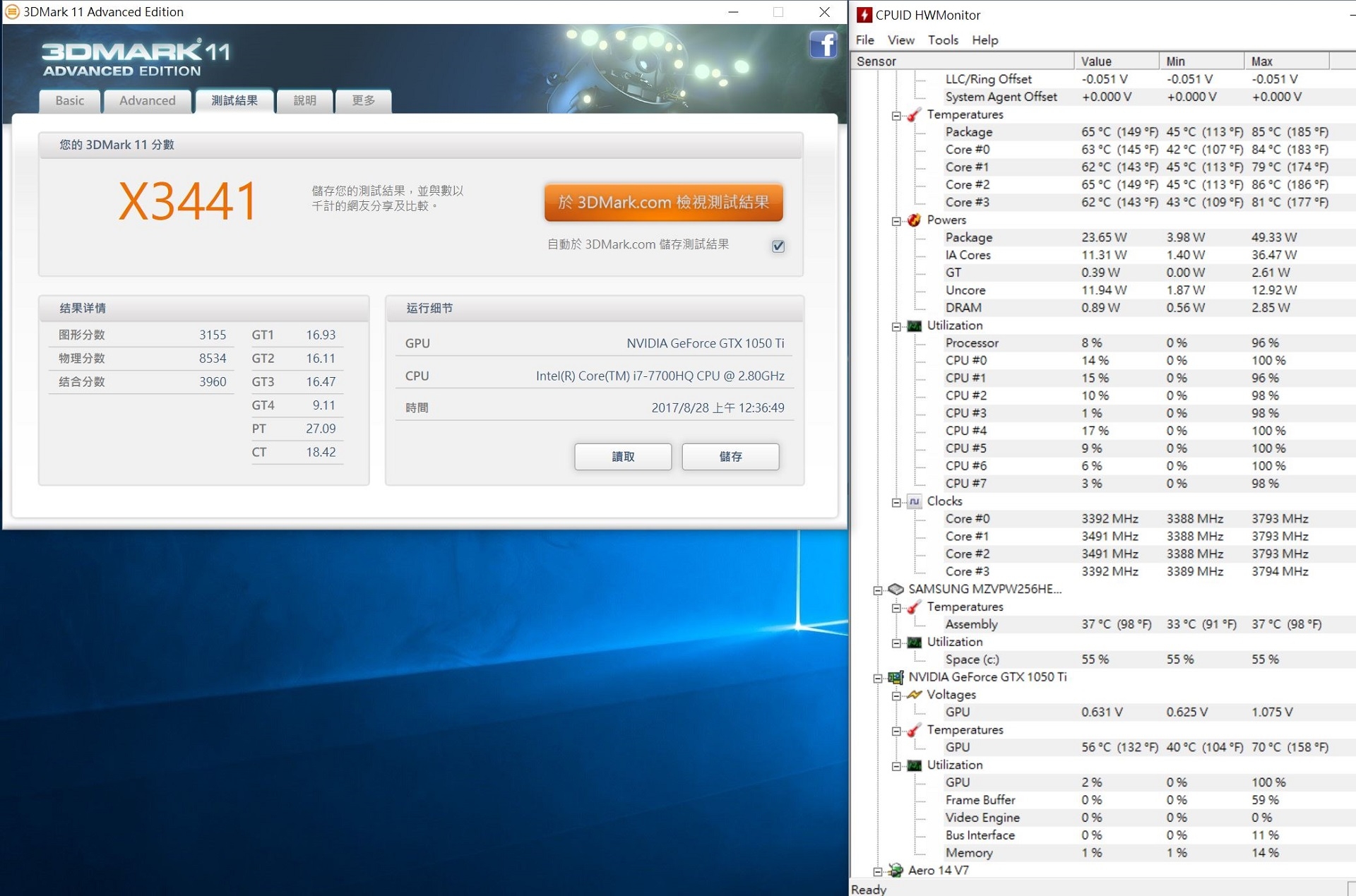Collapse the CPU Utilization node
Screen dimensions: 1356x896
point(896,327)
